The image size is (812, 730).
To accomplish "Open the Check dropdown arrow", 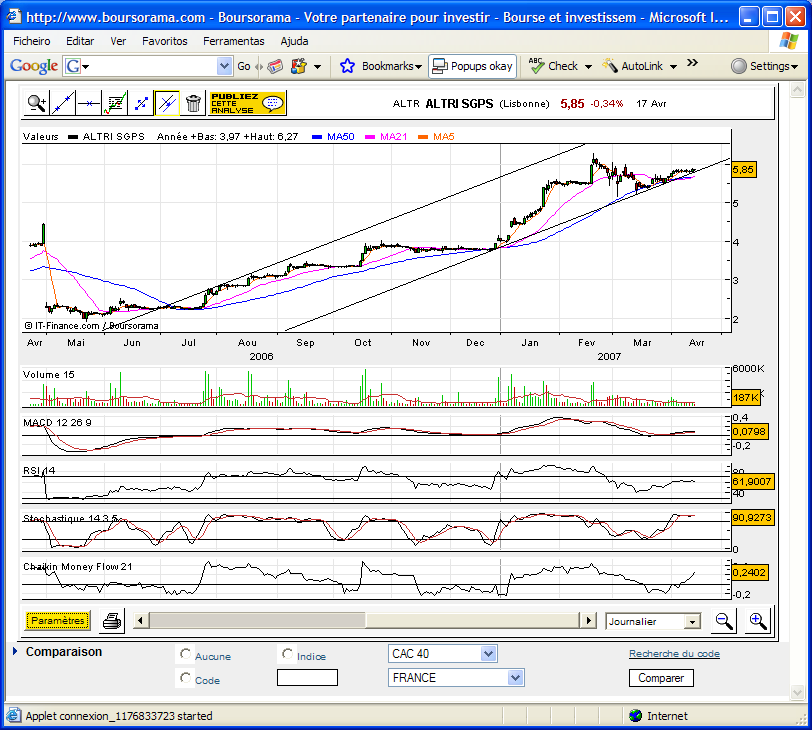I will [x=588, y=67].
